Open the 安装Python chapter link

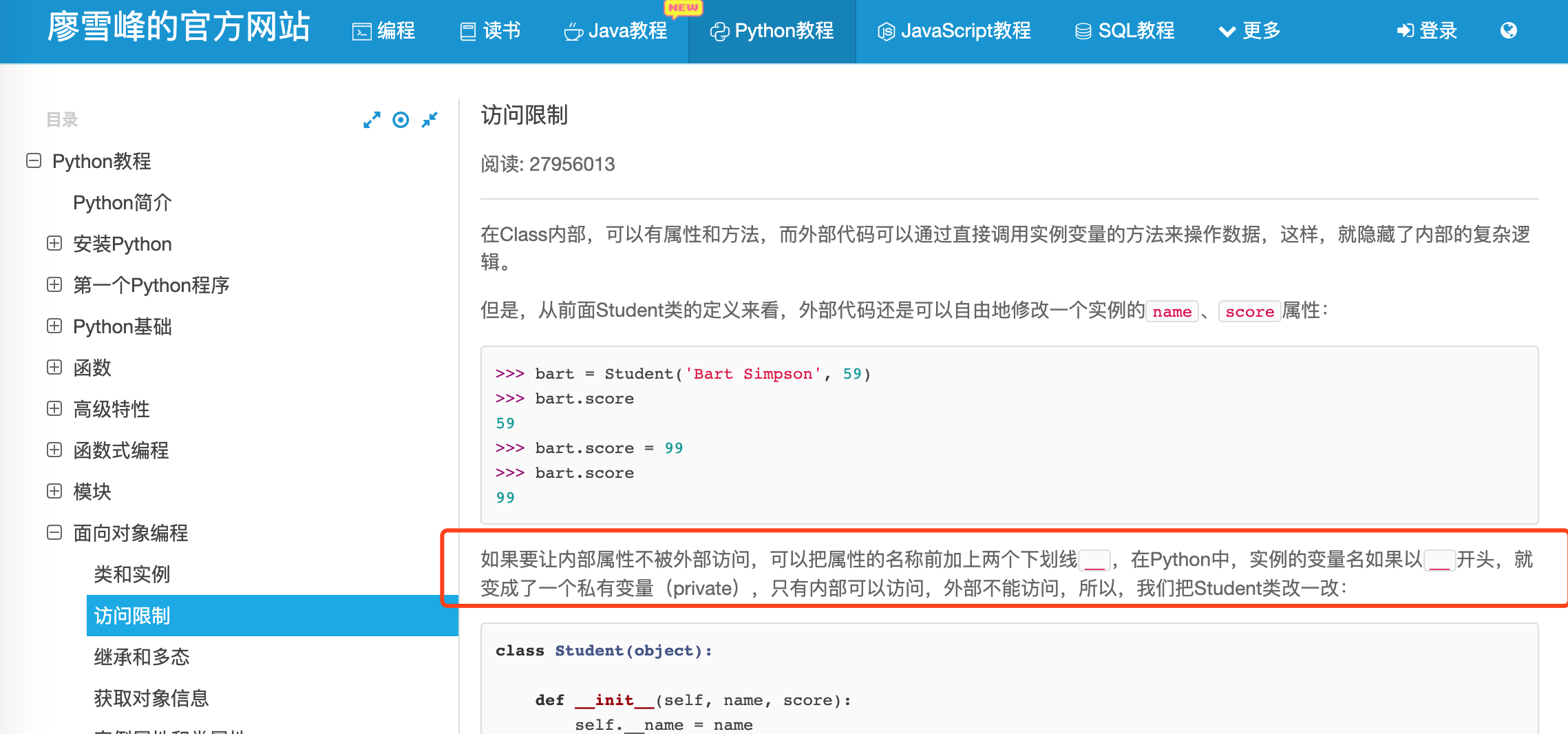[x=123, y=244]
